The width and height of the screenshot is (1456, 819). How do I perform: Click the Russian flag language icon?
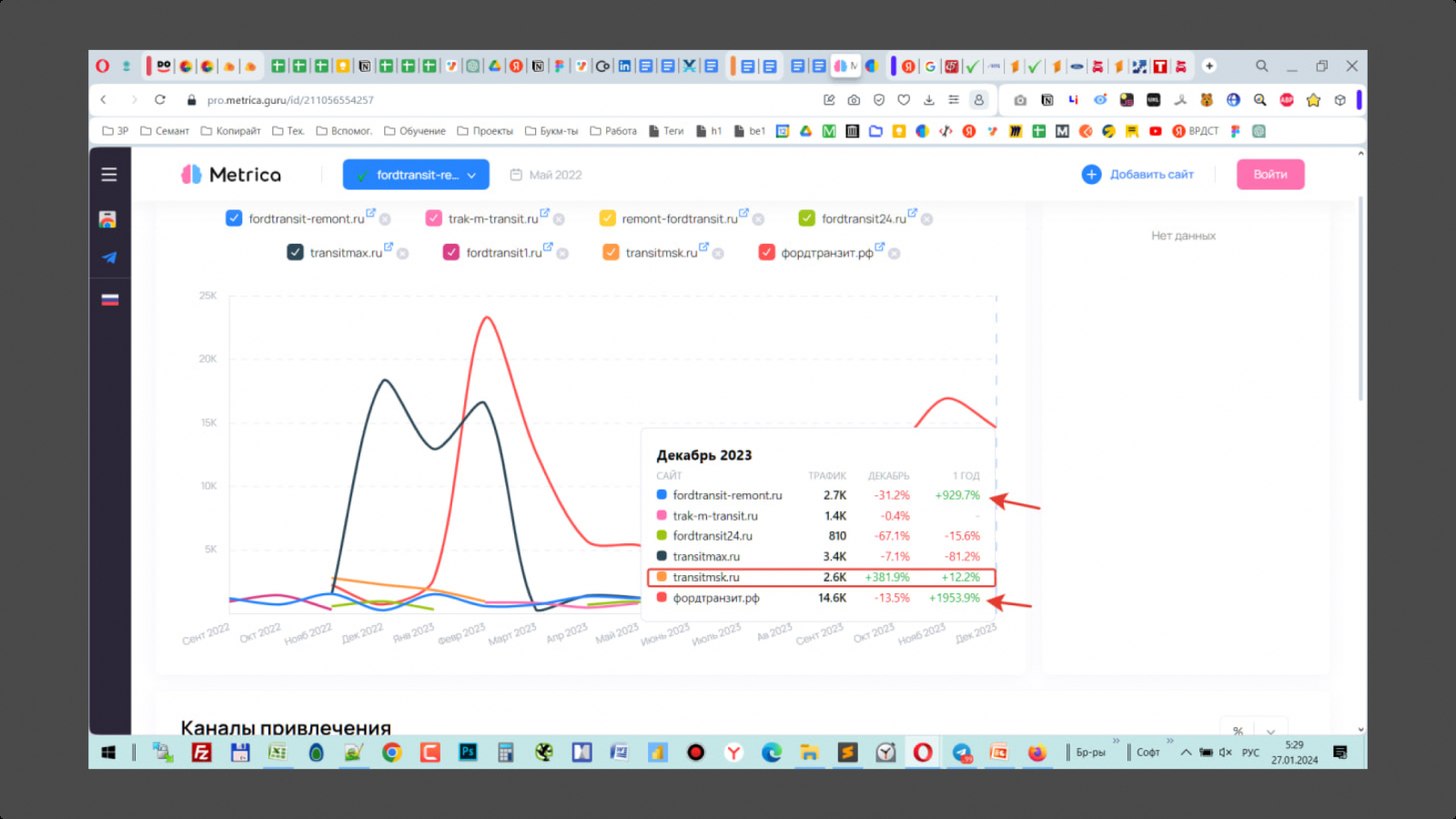(110, 299)
